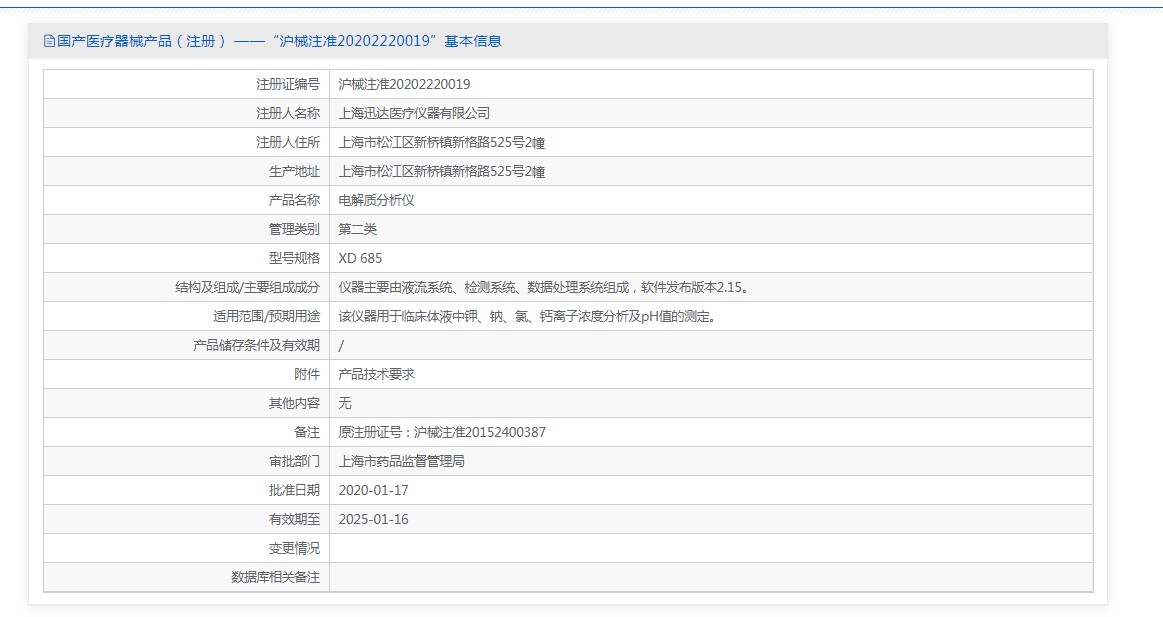The height and width of the screenshot is (617, 1163).
Task: Click the 数据库相关备注 label cell
Action: (187, 577)
